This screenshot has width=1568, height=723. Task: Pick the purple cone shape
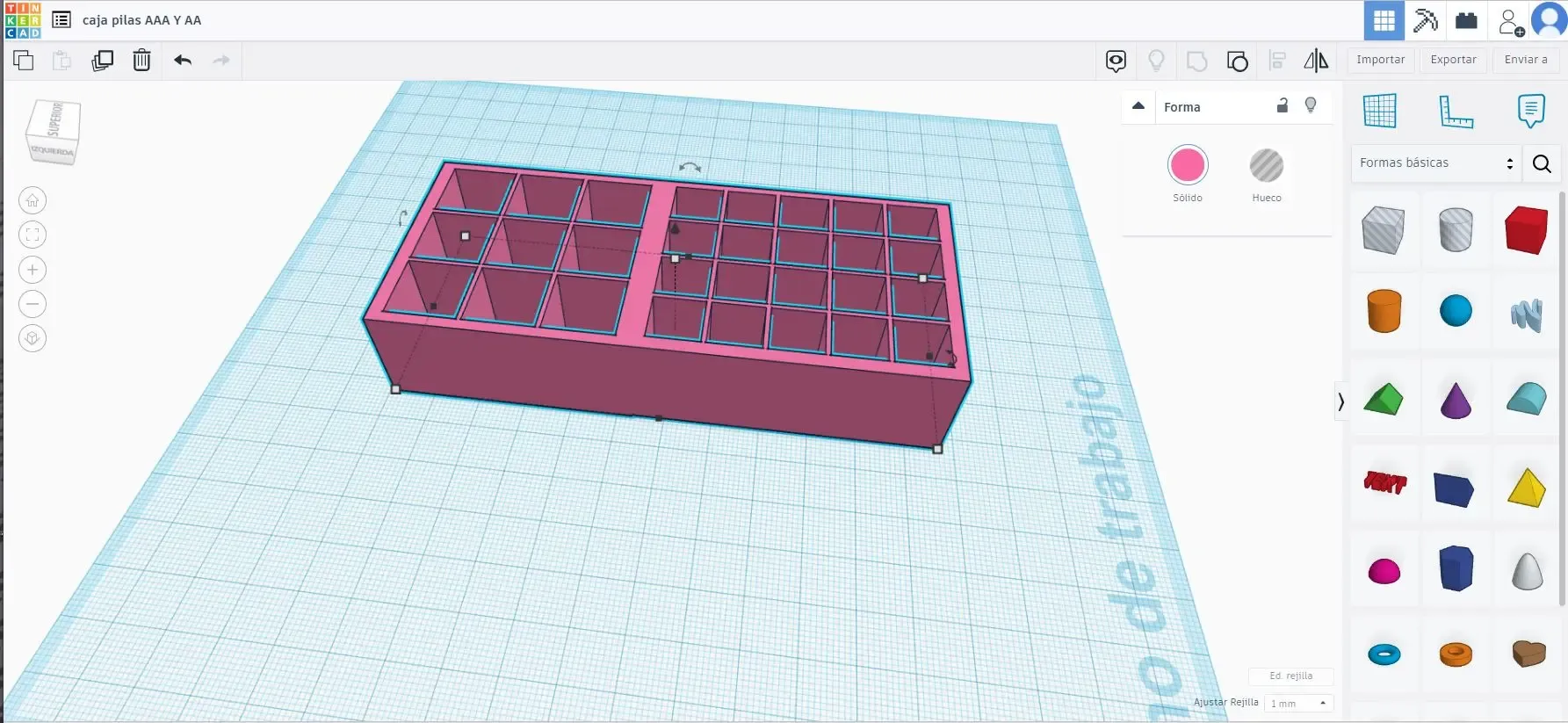1456,400
